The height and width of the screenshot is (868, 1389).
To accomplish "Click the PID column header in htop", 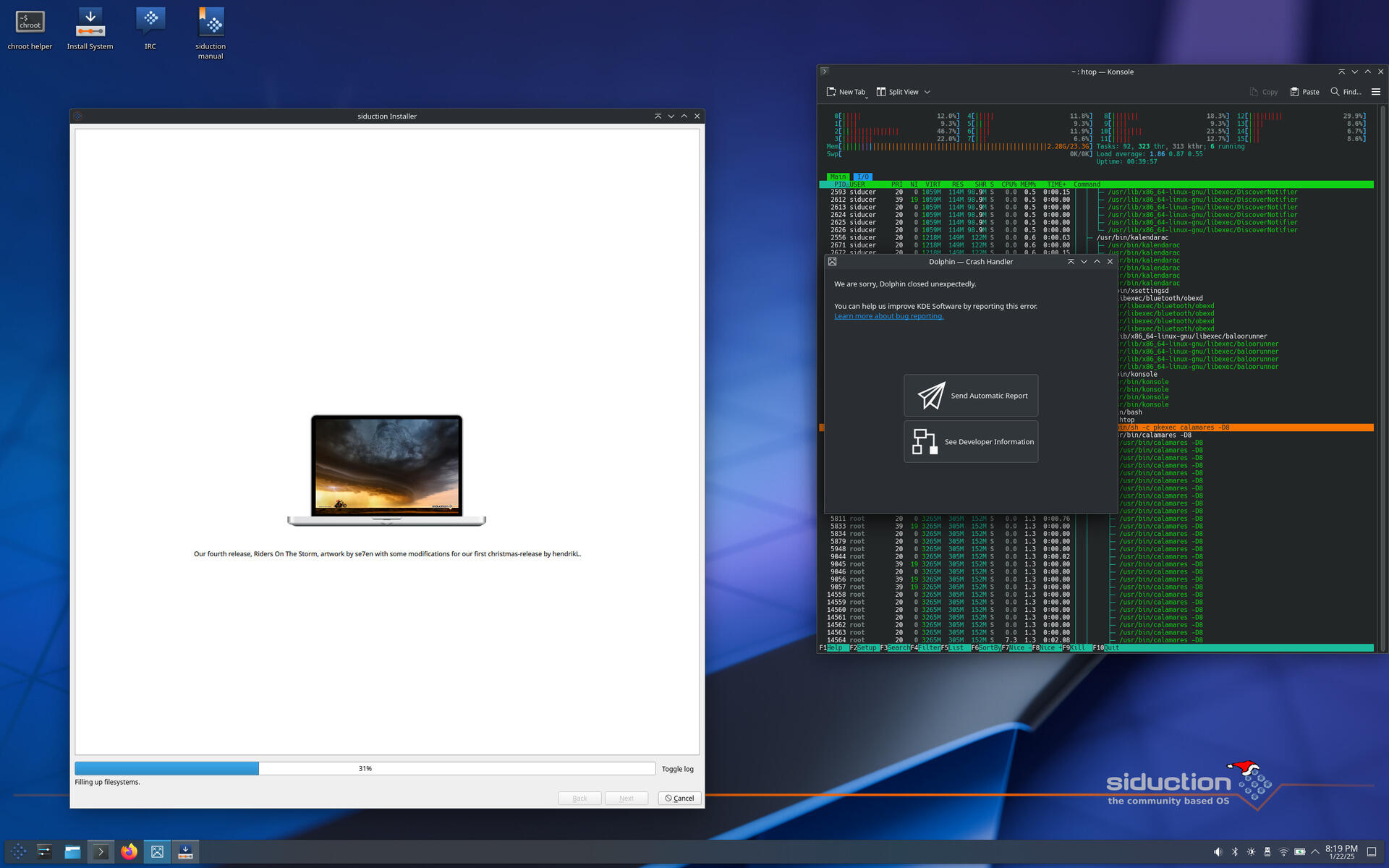I will pyautogui.click(x=839, y=184).
